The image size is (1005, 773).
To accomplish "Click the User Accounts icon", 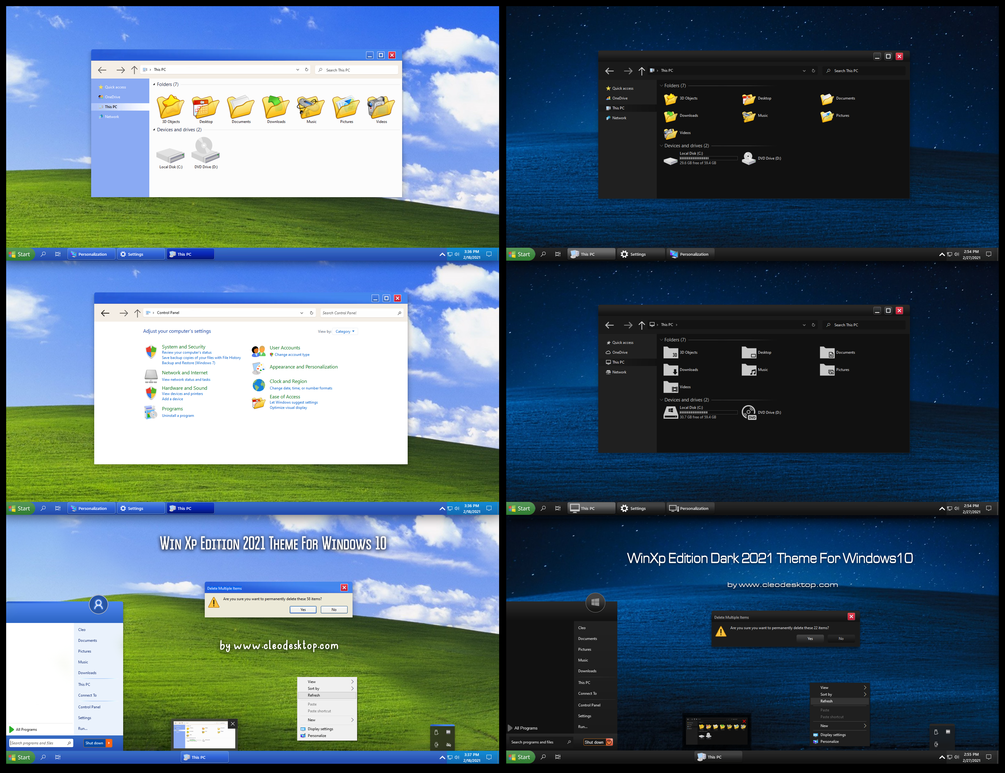I will [258, 350].
